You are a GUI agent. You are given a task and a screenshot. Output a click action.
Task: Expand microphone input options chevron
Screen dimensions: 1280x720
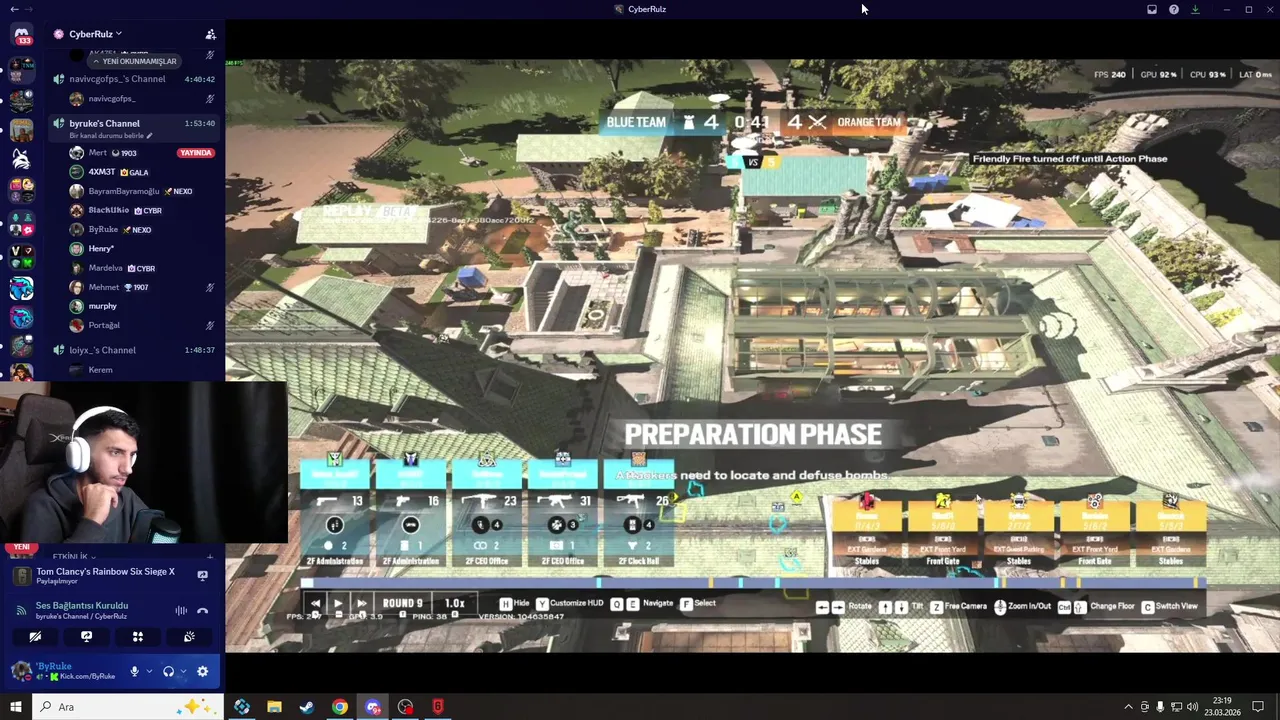click(x=149, y=671)
